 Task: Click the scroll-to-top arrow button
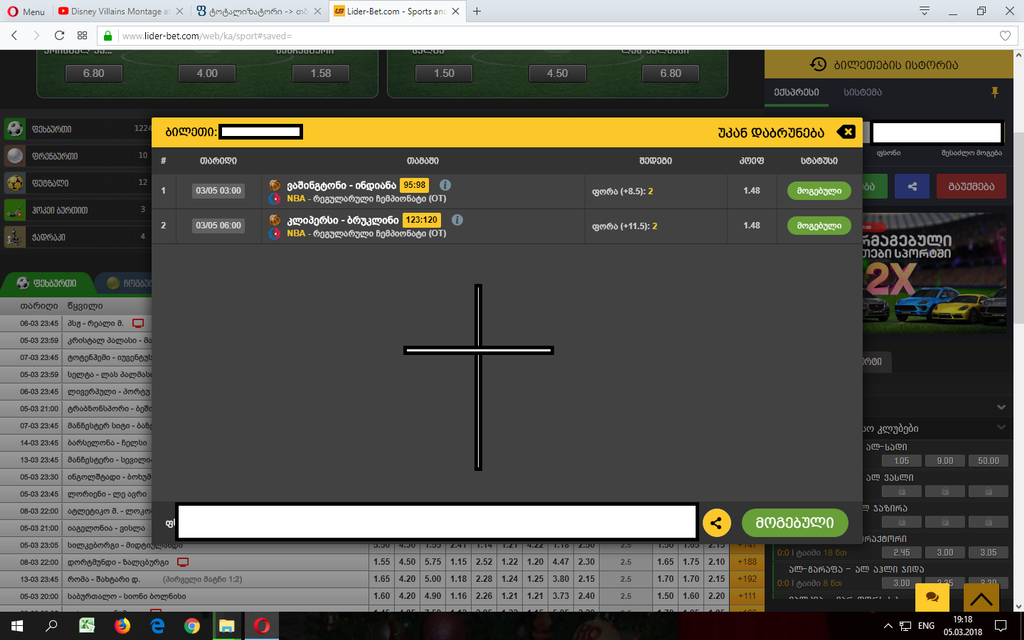tap(981, 598)
